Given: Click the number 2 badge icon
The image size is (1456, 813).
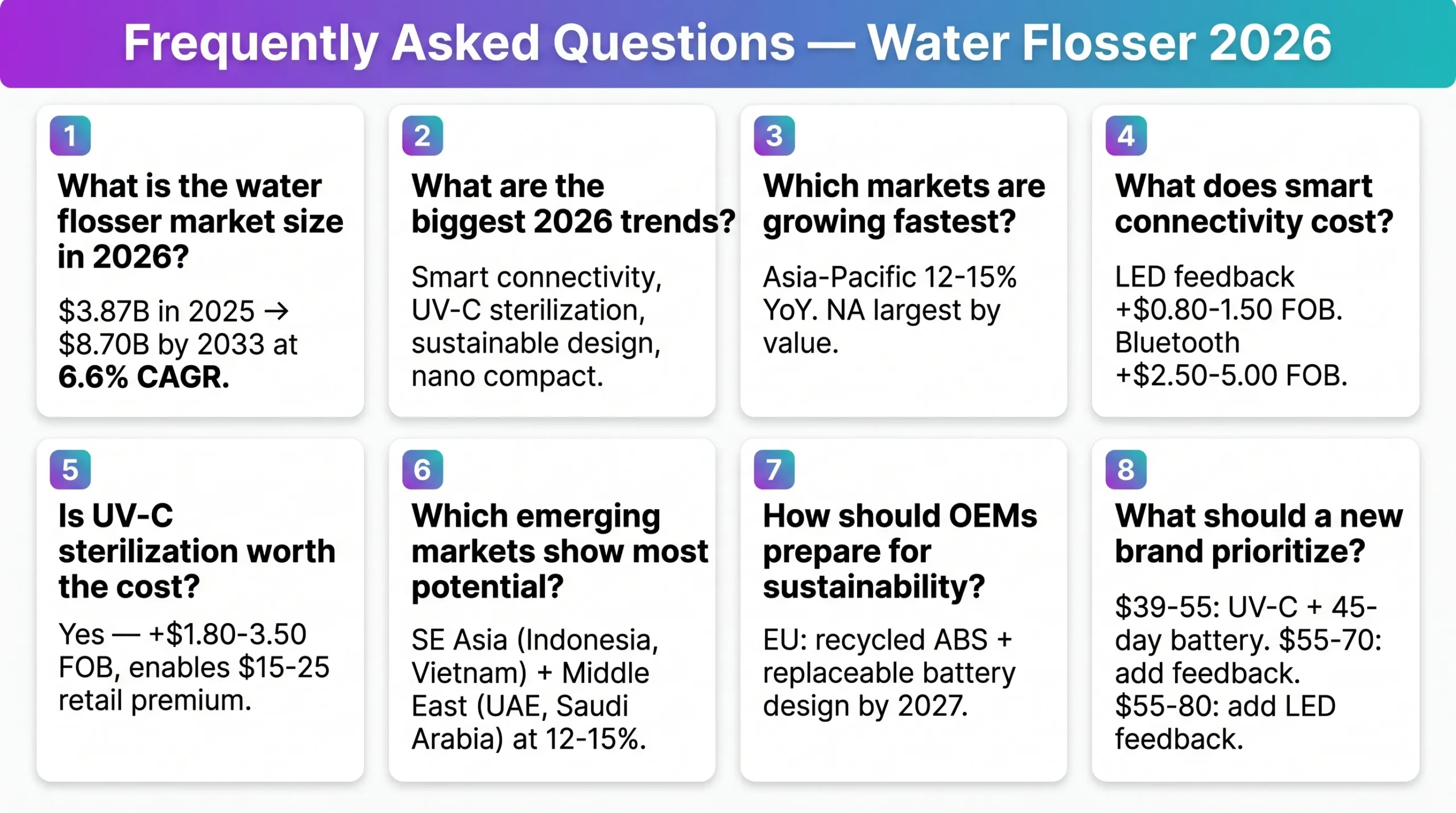Looking at the screenshot, I should coord(422,135).
